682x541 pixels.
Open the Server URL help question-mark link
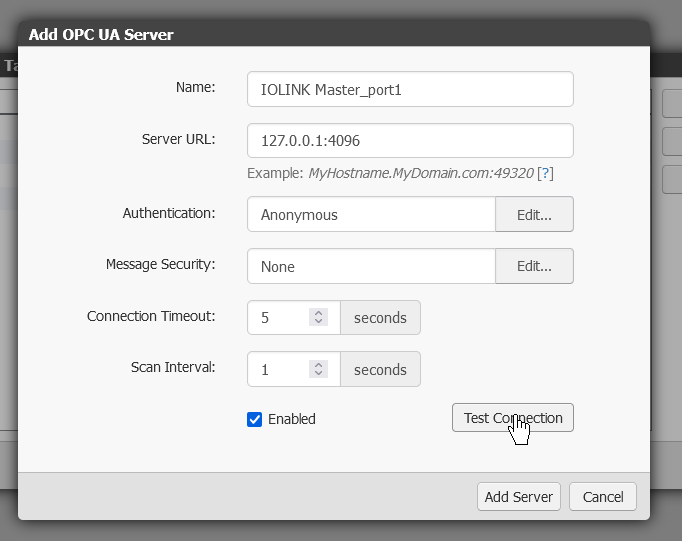[x=545, y=173]
